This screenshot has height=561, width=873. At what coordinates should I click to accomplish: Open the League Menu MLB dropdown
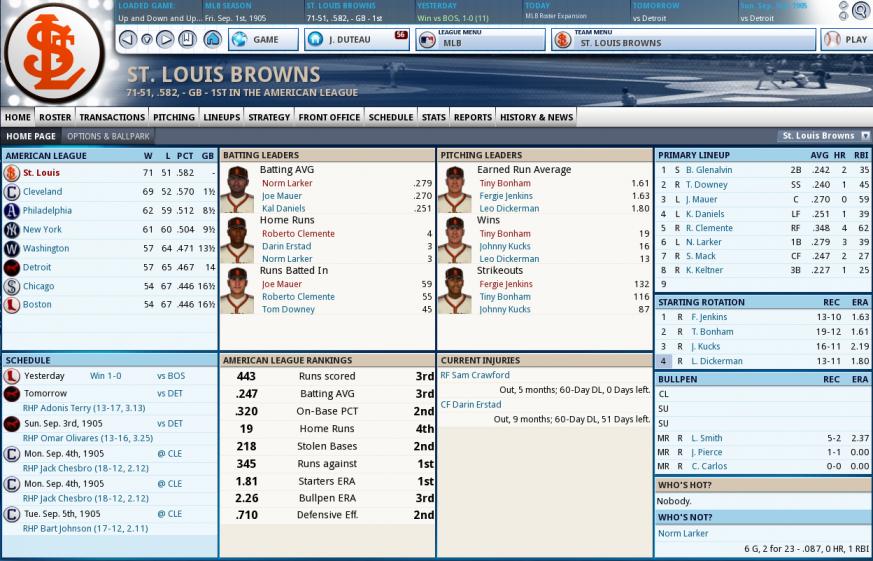(479, 40)
